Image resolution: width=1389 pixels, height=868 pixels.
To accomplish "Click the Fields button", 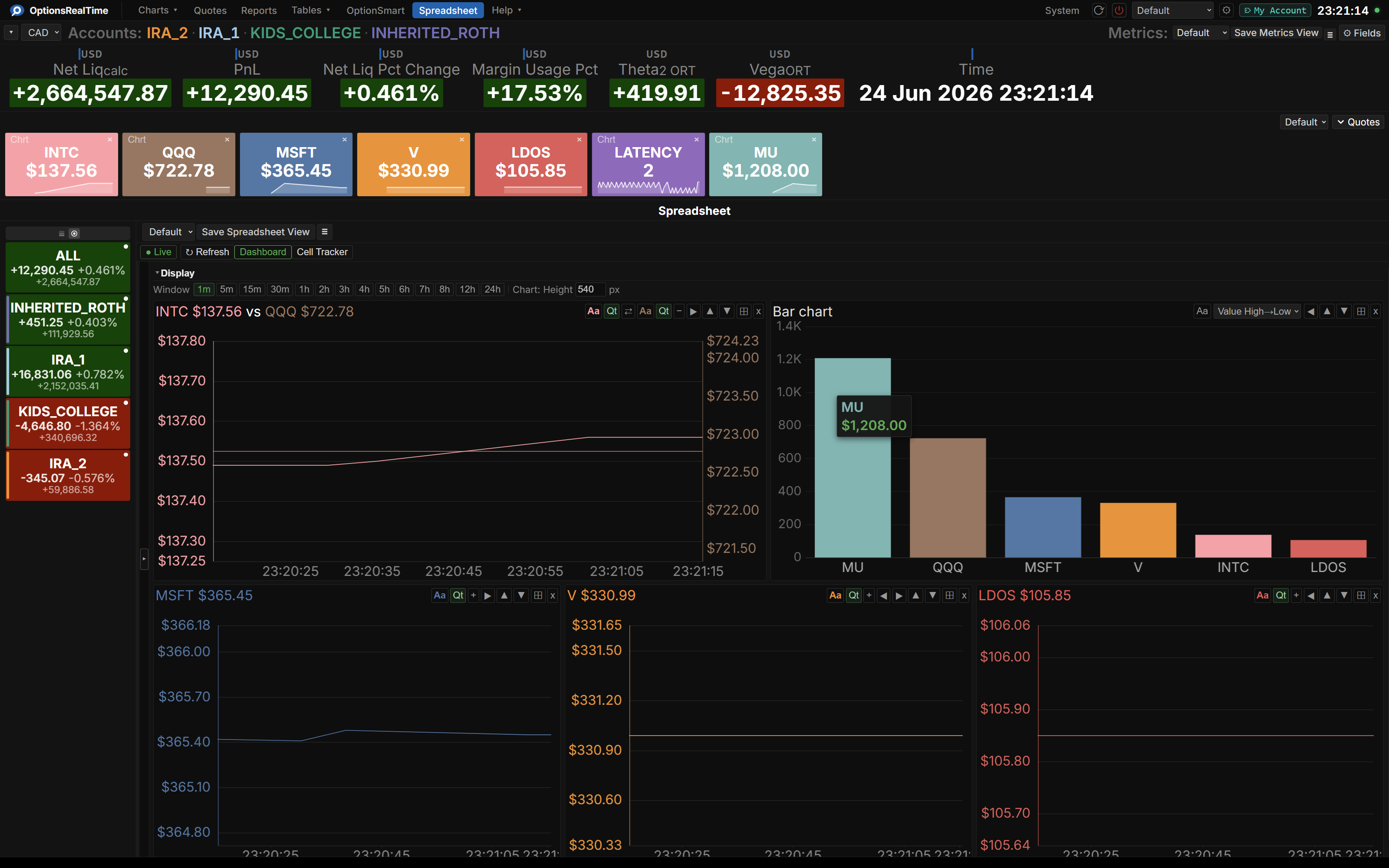I will pos(1362,33).
